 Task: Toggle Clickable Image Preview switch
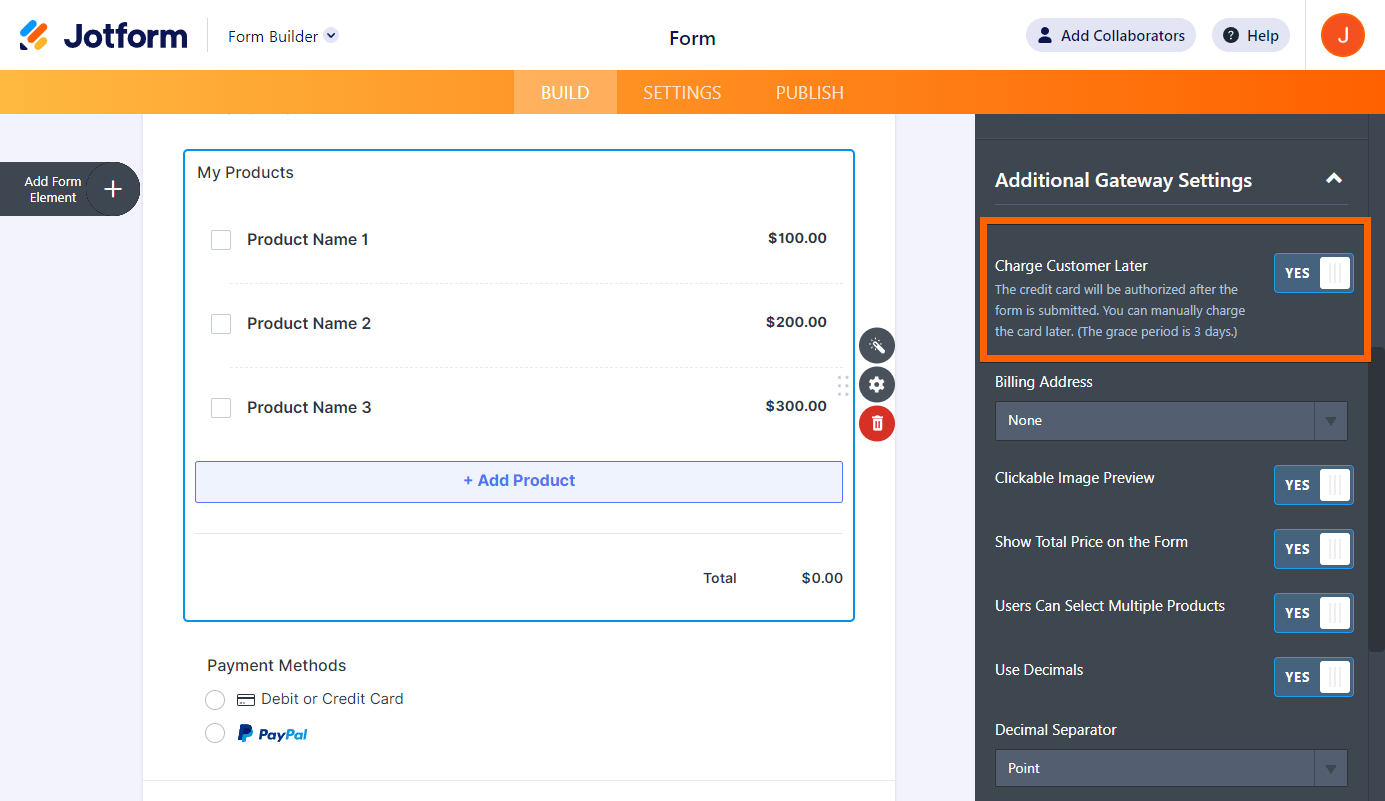[1314, 485]
